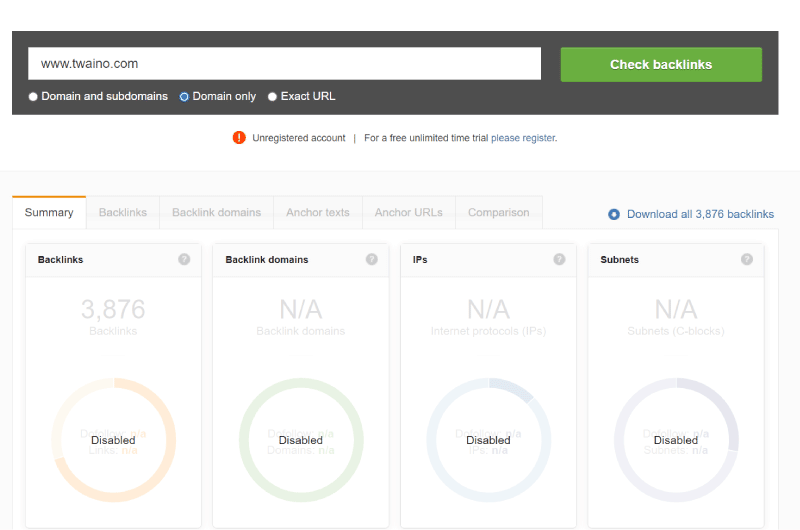Screen dimensions: 800x530
Task: Click the Backlinks card title
Action: tap(60, 260)
